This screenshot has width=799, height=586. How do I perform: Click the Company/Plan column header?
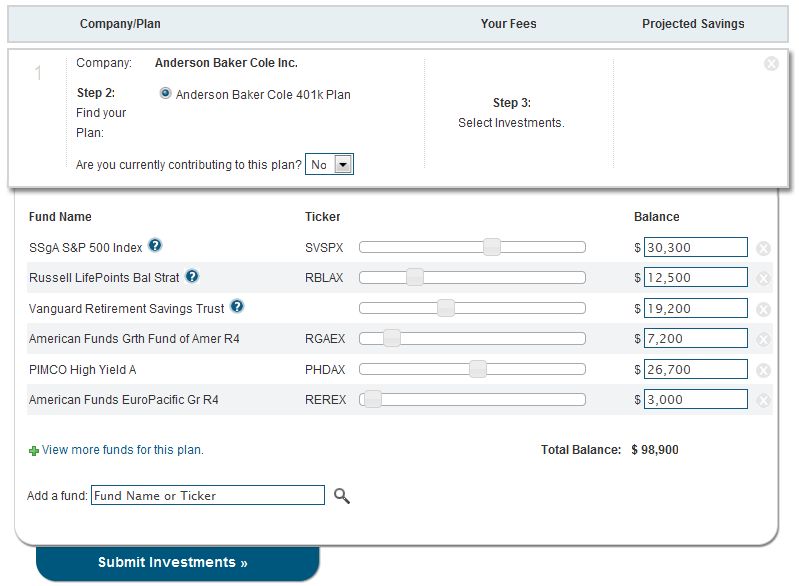coord(120,24)
